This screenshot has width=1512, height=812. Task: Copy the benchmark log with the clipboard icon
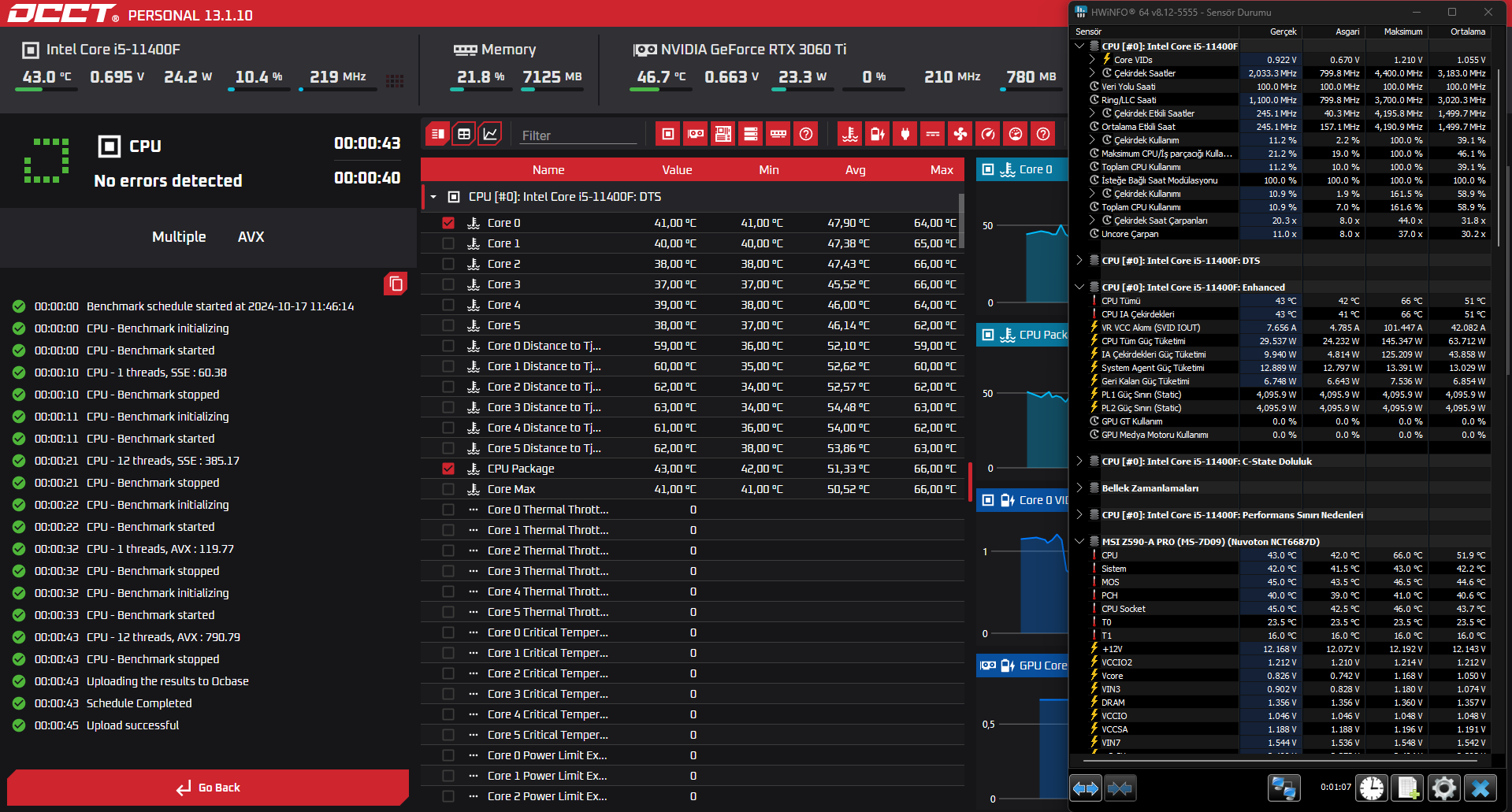tap(396, 284)
